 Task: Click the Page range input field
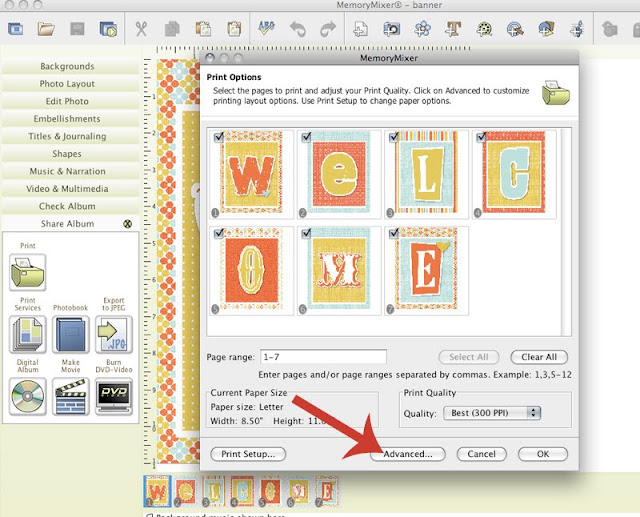[x=323, y=357]
